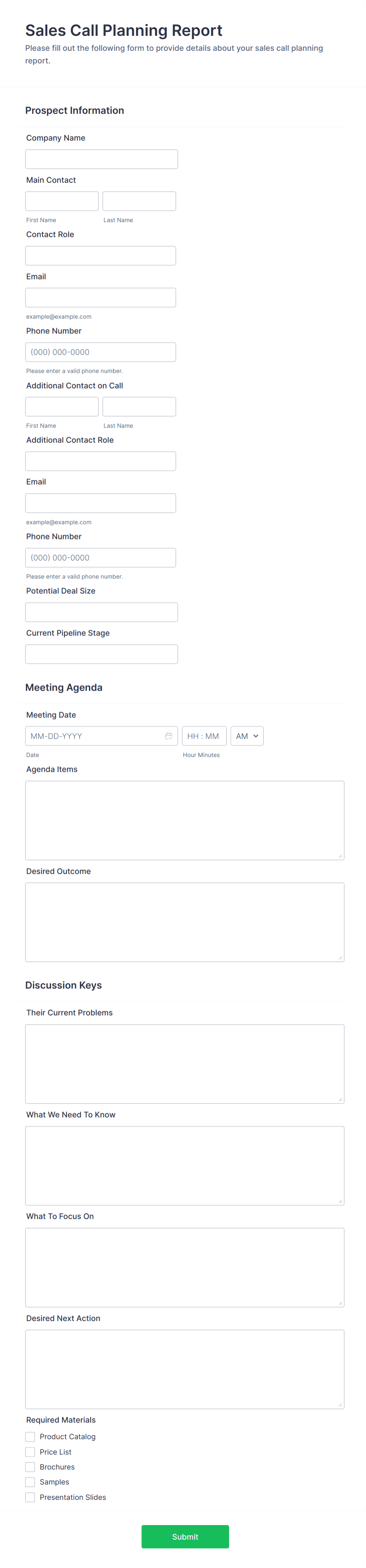Select the Samples checkbox
Screen dimensions: 366x1568
(30, 1482)
